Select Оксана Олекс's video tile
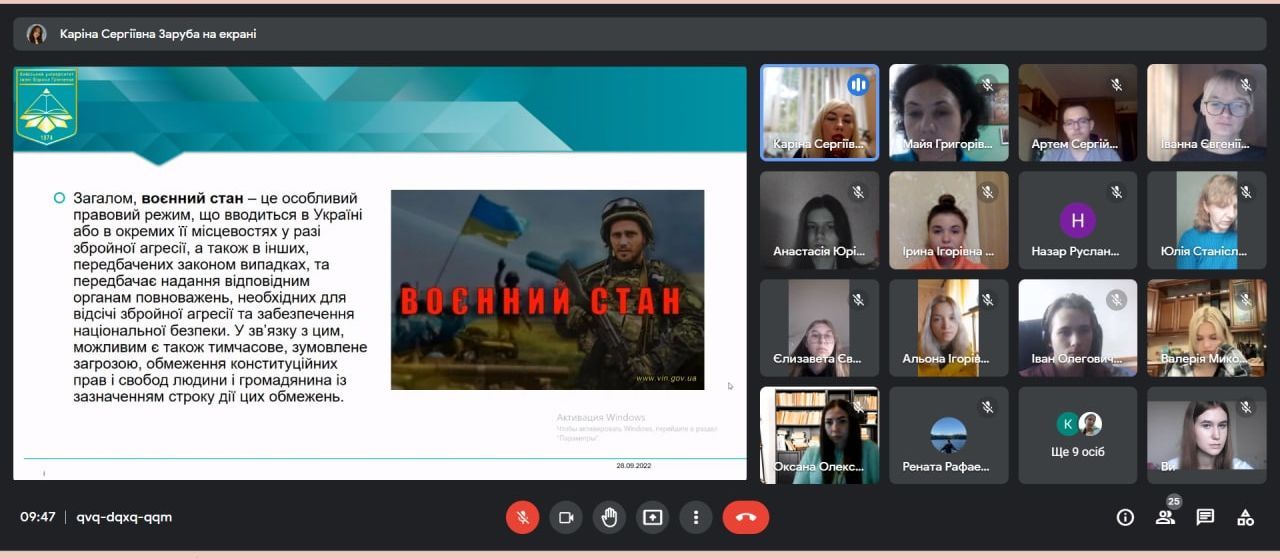The width and height of the screenshot is (1280, 558). [819, 435]
